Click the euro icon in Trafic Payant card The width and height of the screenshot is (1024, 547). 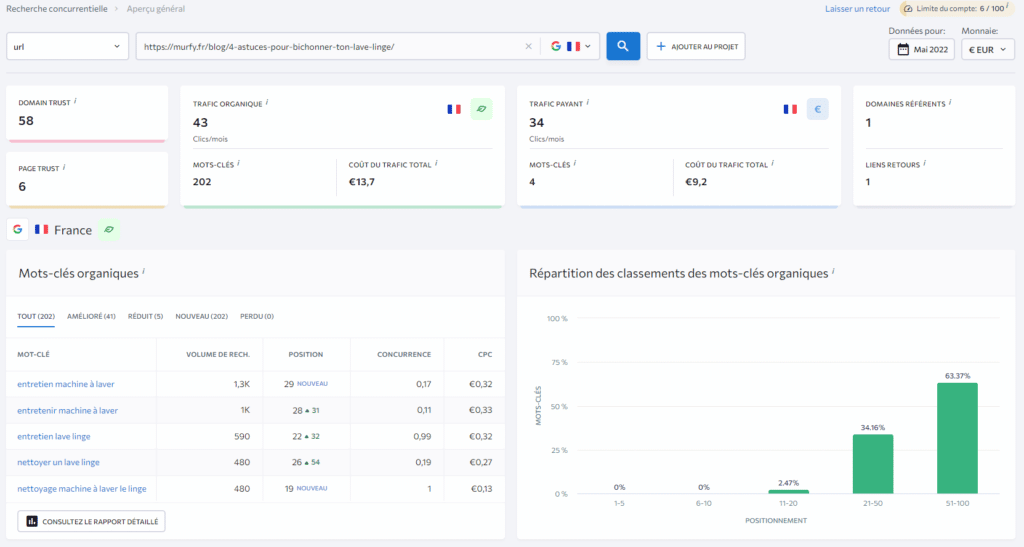pyautogui.click(x=817, y=109)
